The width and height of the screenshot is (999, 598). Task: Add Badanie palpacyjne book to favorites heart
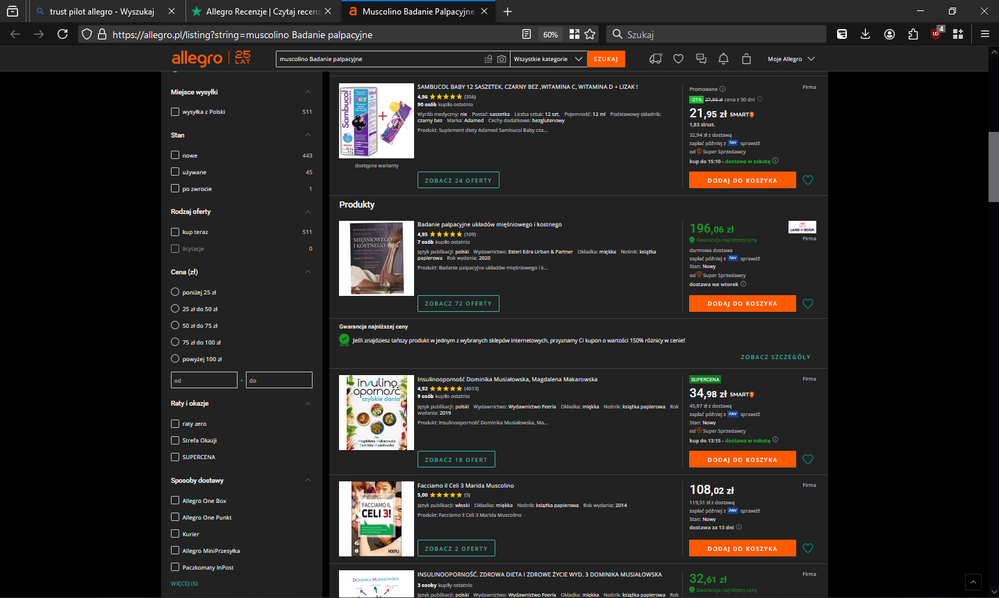click(x=808, y=304)
